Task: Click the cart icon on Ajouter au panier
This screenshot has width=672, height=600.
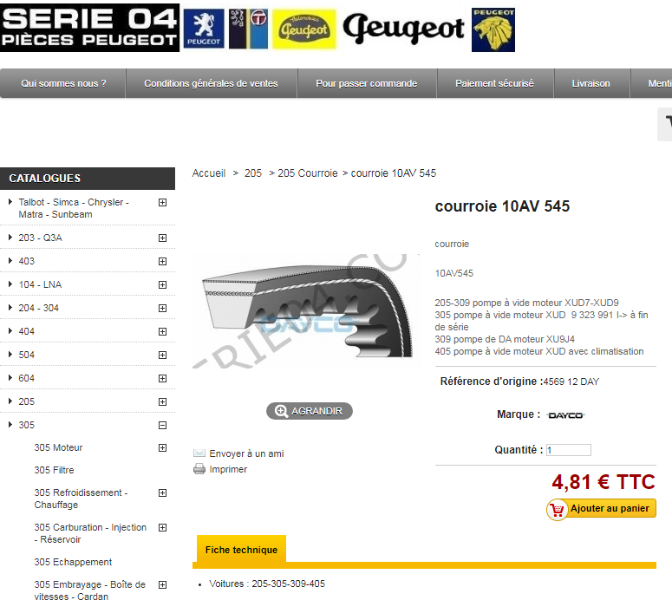Action: click(557, 510)
